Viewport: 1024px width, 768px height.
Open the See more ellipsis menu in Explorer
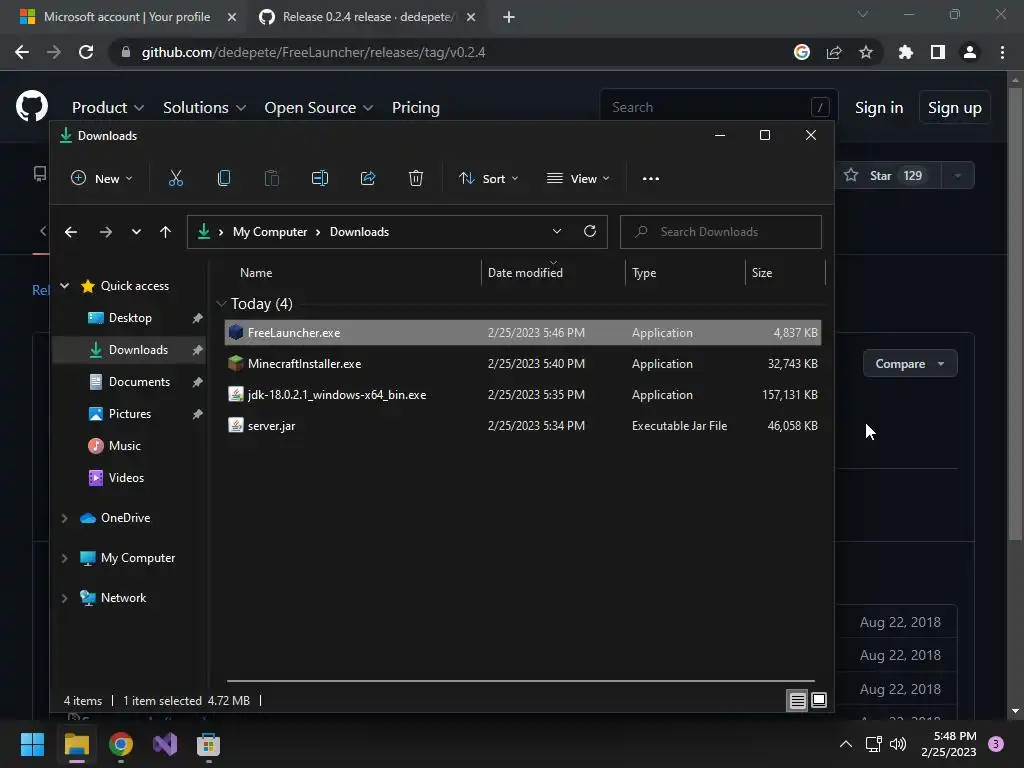(x=650, y=178)
